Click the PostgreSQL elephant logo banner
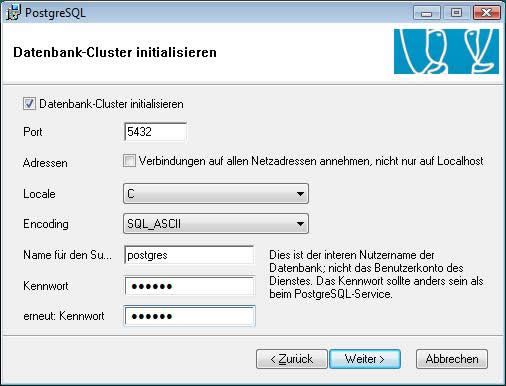The width and height of the screenshot is (506, 386). coord(446,51)
